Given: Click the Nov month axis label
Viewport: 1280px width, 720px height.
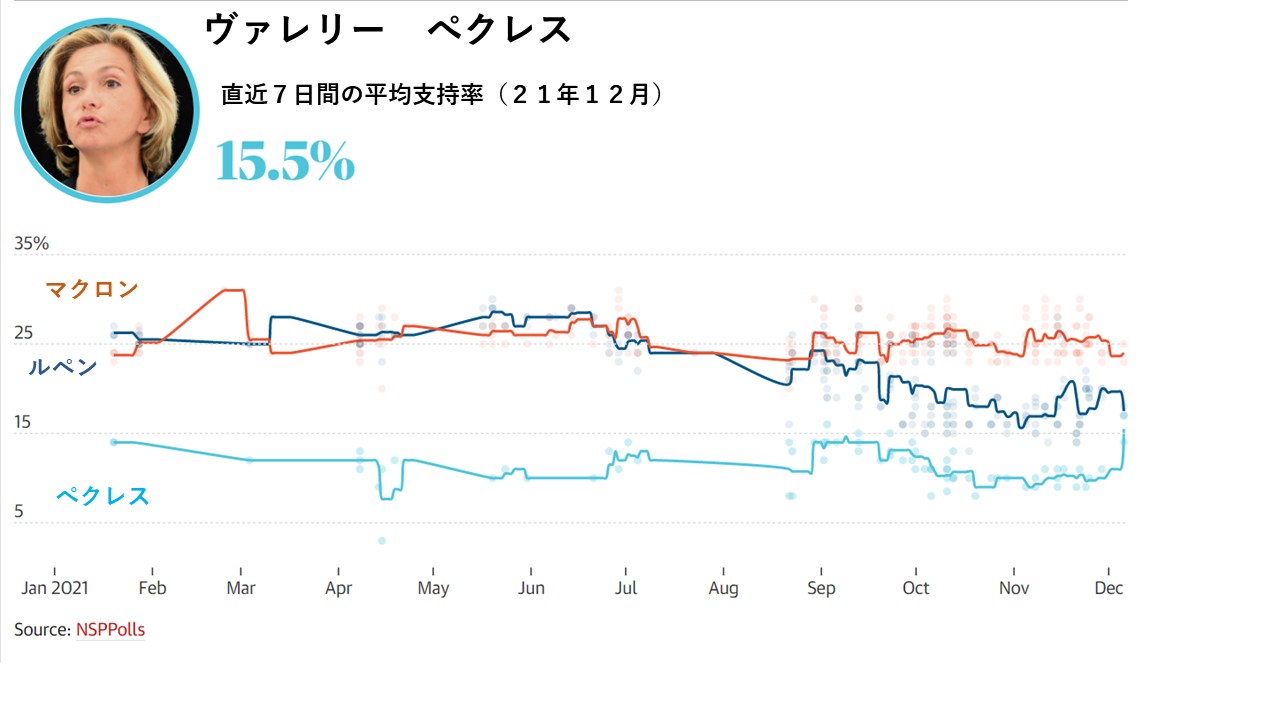Looking at the screenshot, I should tap(1014, 588).
